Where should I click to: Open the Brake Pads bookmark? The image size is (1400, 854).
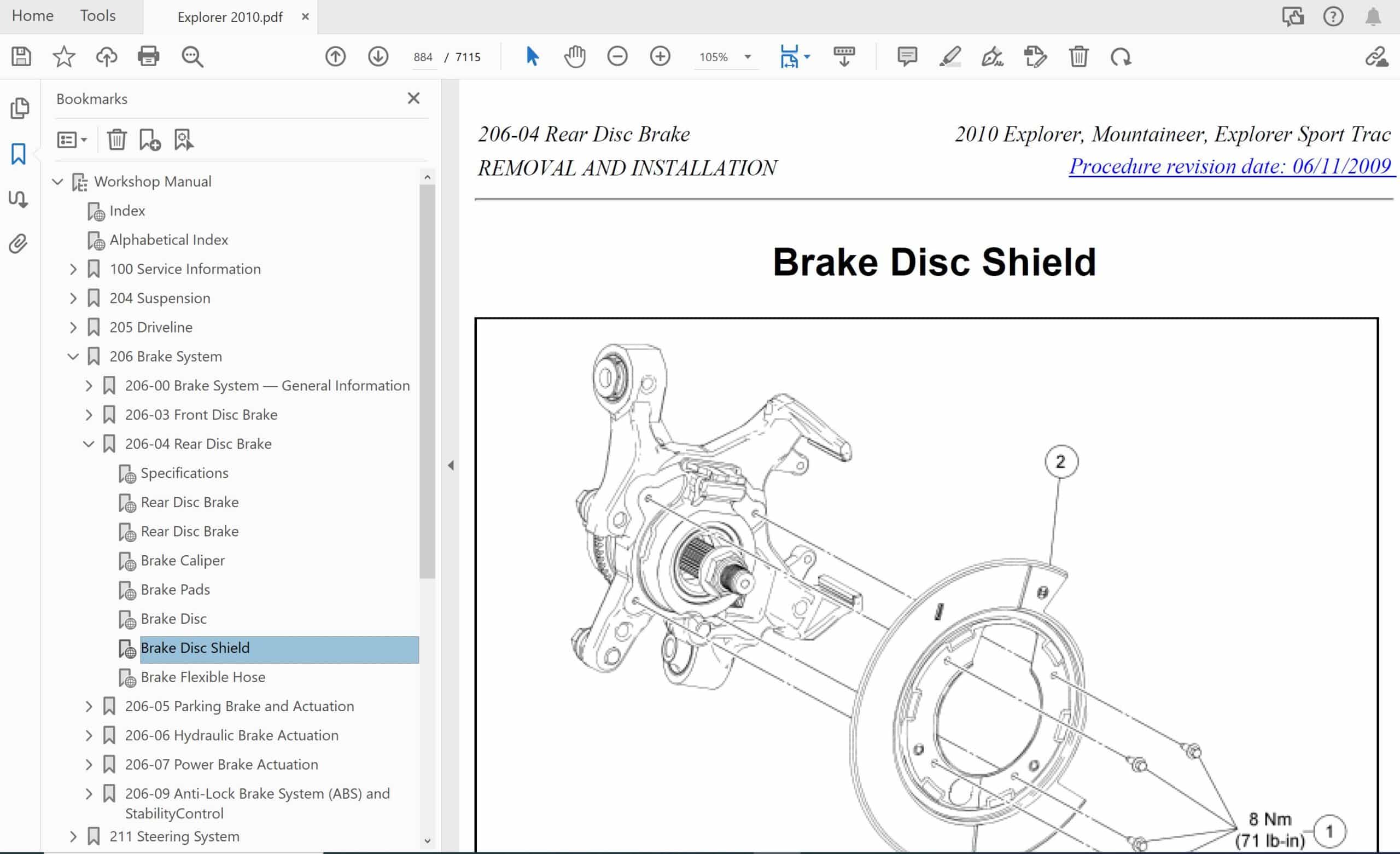[x=175, y=590]
